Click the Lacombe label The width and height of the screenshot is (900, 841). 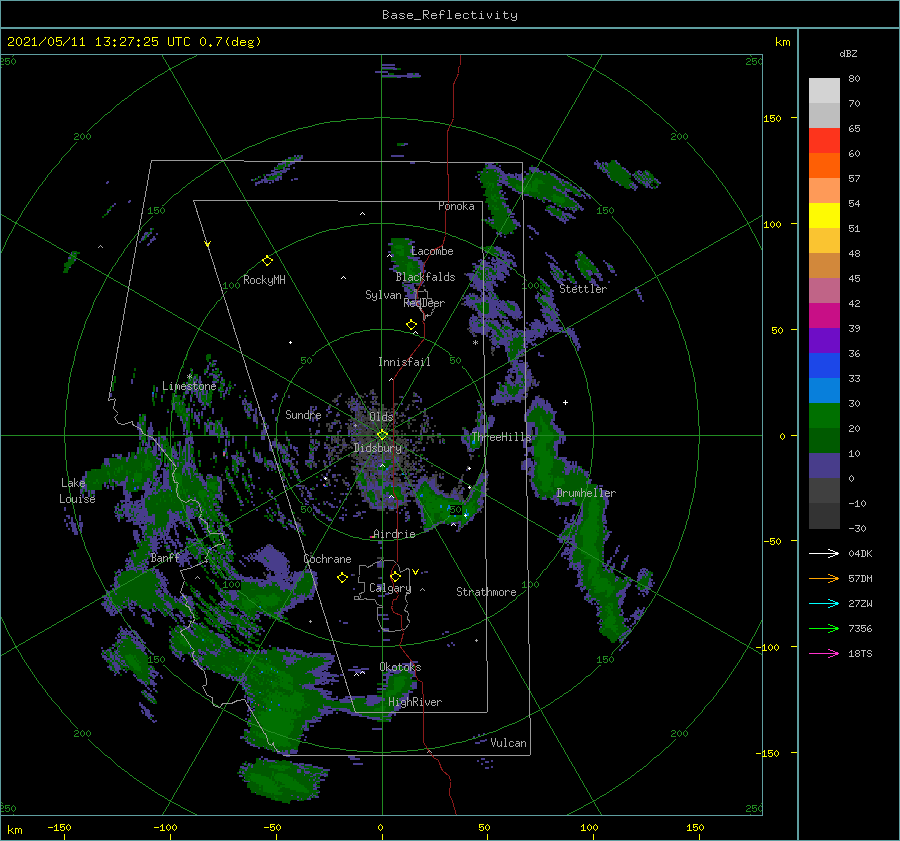click(x=432, y=251)
